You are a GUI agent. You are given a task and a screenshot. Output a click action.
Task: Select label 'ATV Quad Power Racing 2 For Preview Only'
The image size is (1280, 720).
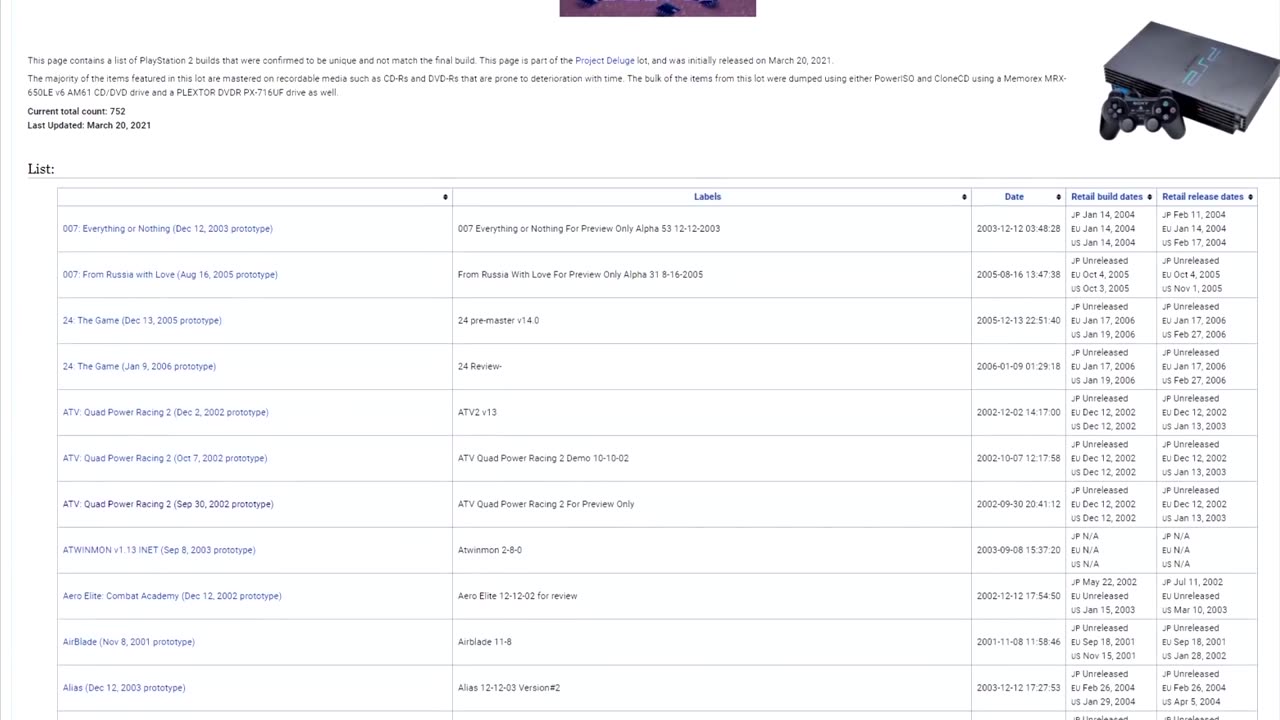pos(546,505)
